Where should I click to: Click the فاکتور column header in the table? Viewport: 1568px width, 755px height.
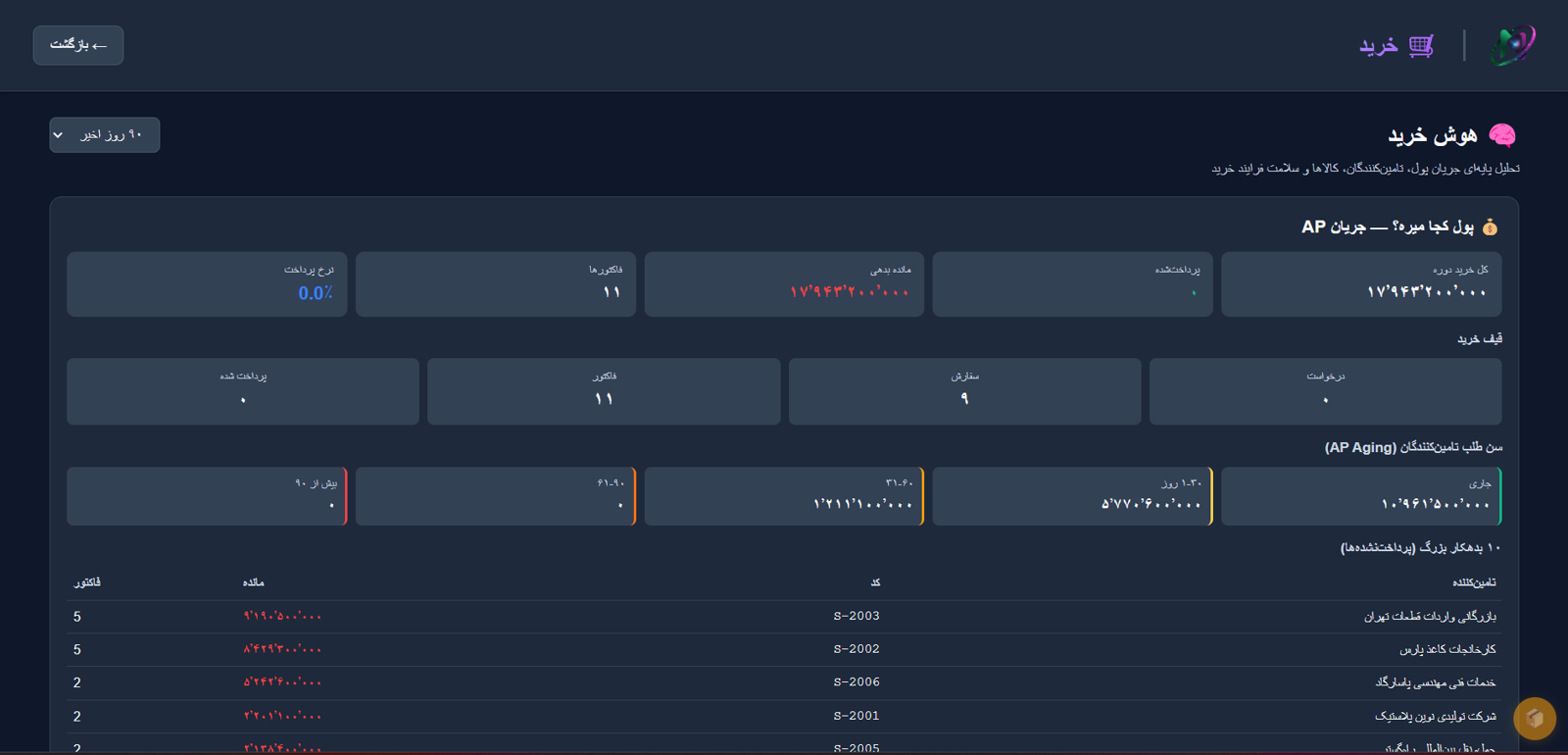tap(87, 582)
